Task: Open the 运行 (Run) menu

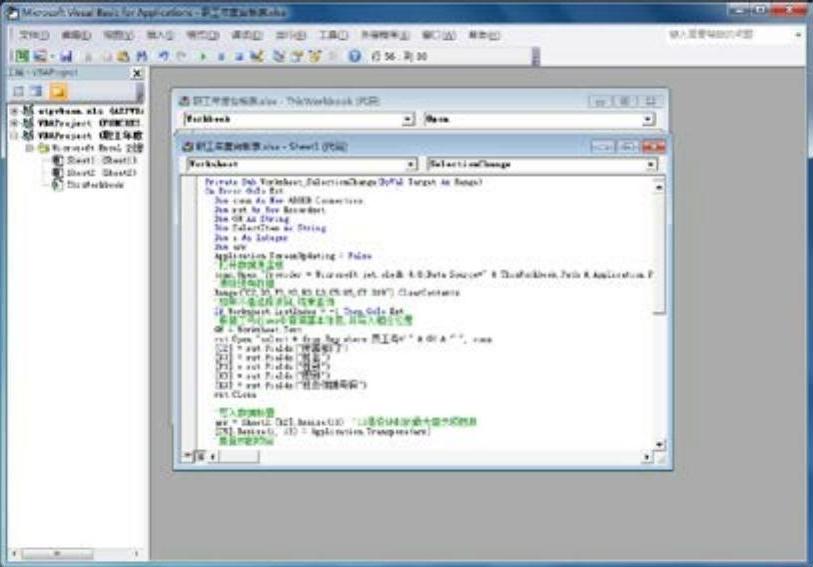Action: (x=290, y=35)
